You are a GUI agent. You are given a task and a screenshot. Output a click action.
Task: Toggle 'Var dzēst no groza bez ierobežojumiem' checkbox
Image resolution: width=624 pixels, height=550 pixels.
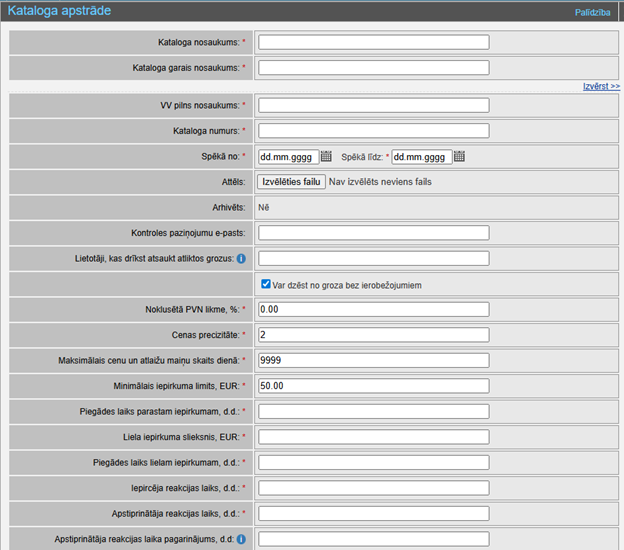[264, 285]
